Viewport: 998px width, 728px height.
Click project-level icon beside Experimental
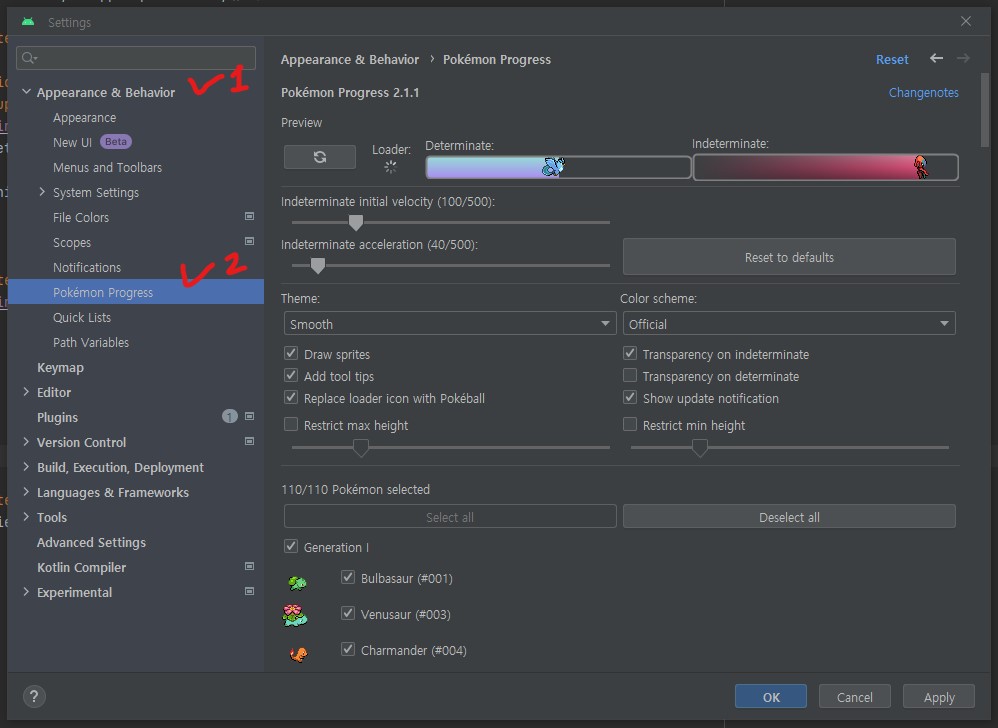(250, 591)
